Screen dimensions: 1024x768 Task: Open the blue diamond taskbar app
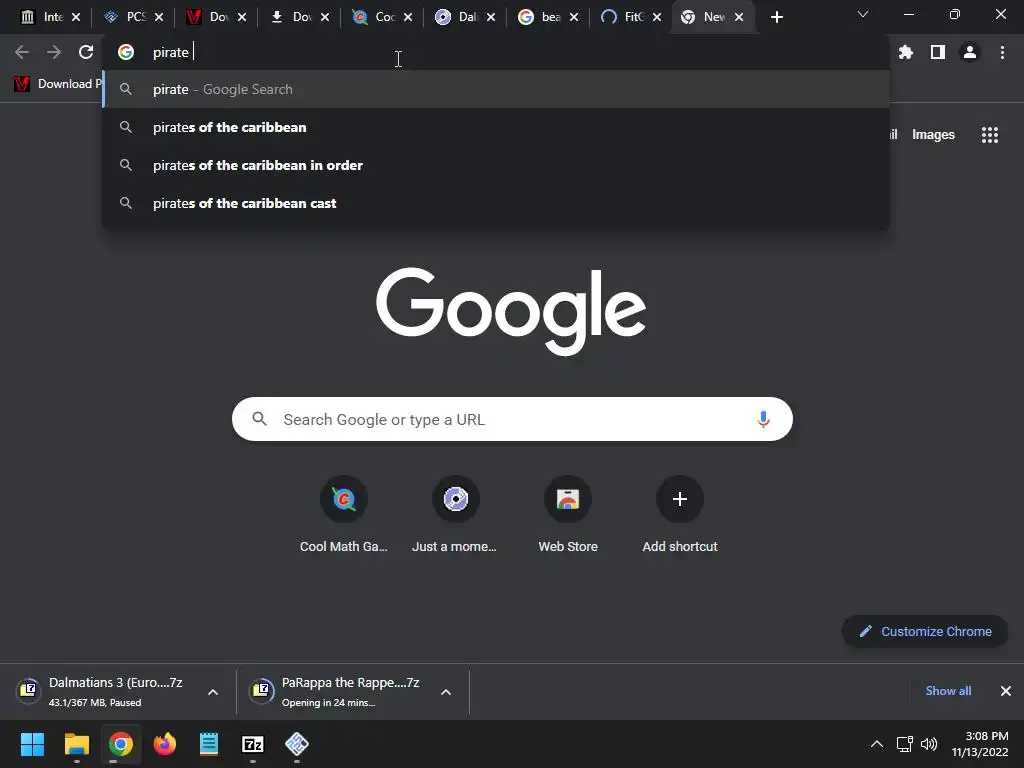click(x=296, y=744)
